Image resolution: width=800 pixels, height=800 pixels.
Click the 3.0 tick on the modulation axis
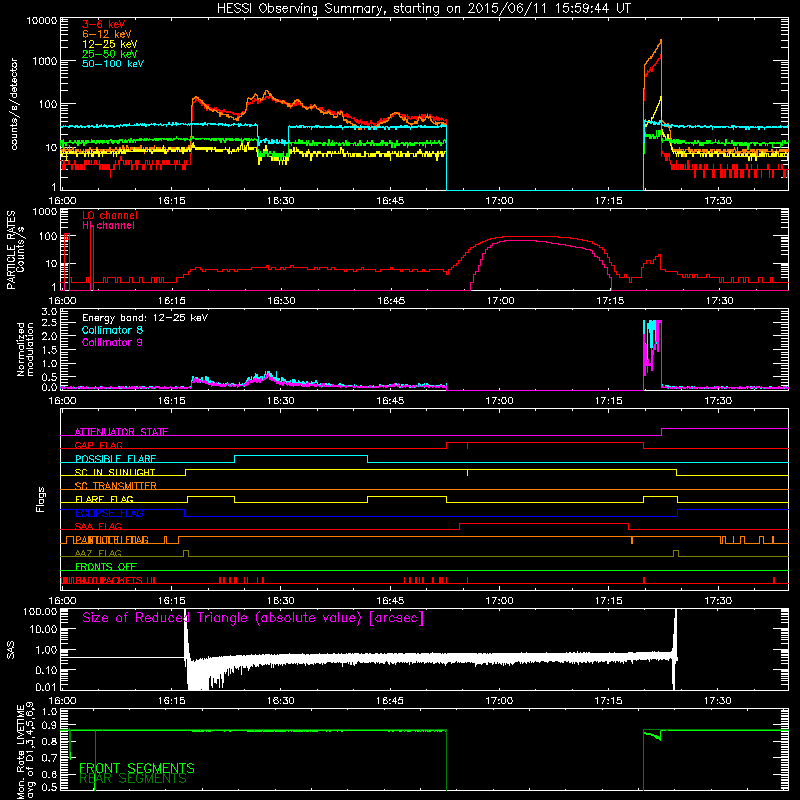pyautogui.click(x=49, y=312)
